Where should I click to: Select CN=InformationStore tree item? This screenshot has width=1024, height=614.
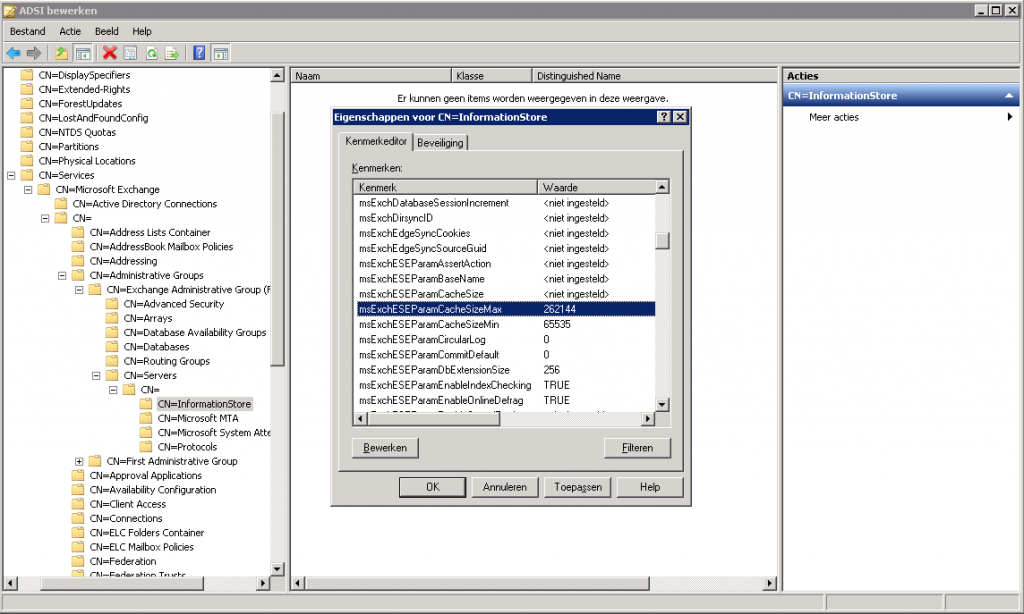tap(204, 404)
